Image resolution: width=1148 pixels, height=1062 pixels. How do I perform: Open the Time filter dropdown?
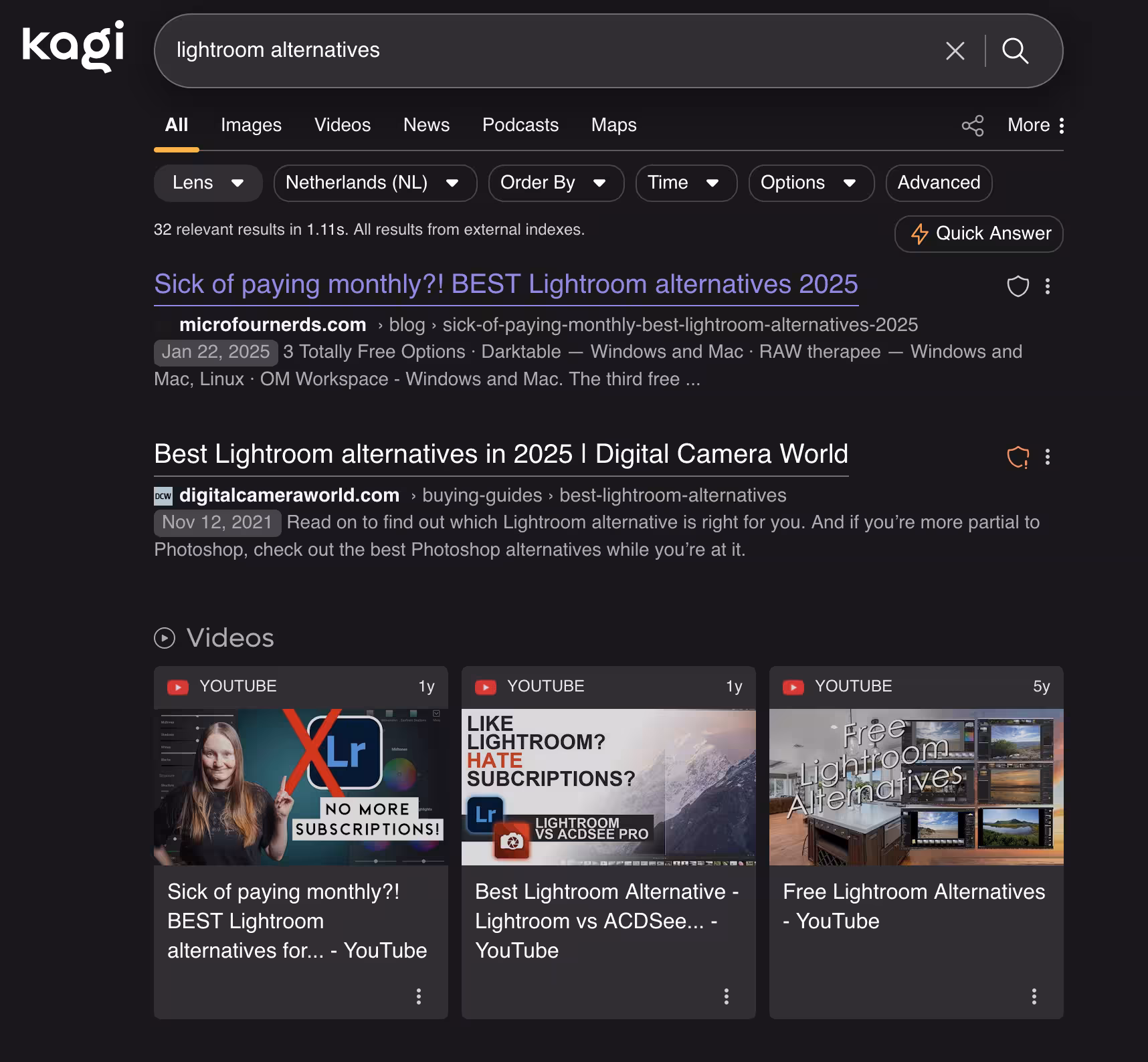pyautogui.click(x=685, y=183)
